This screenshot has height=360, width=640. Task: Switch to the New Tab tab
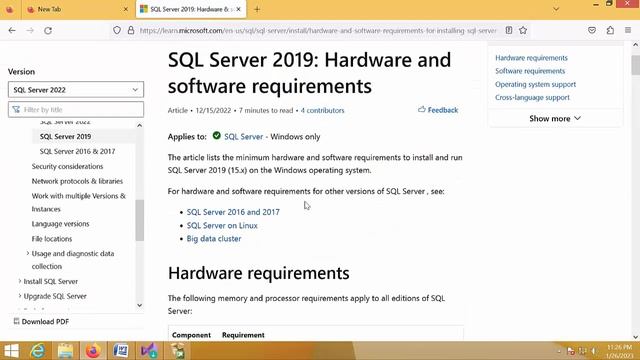78,9
